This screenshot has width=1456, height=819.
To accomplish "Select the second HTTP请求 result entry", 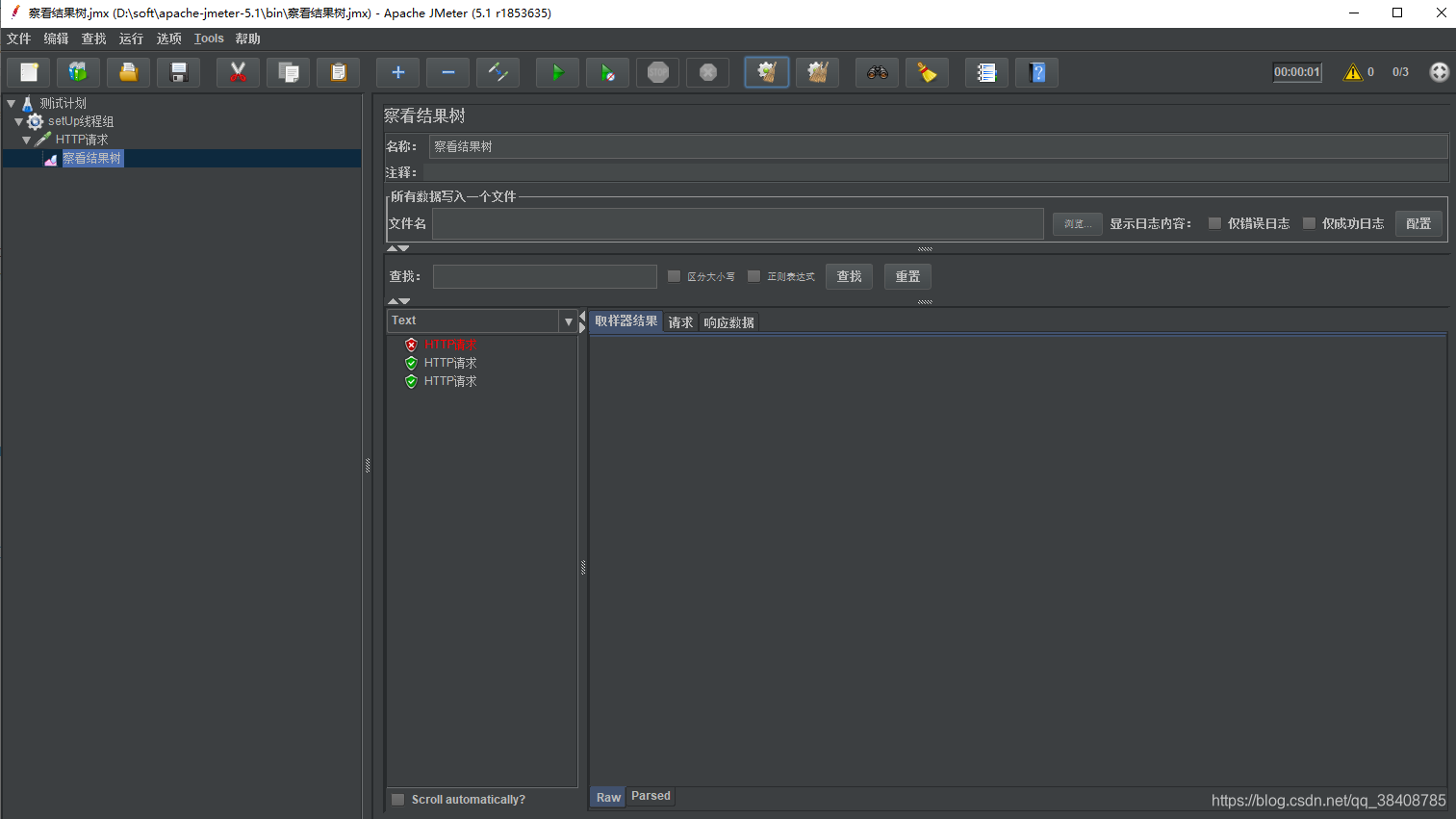I will tap(450, 363).
